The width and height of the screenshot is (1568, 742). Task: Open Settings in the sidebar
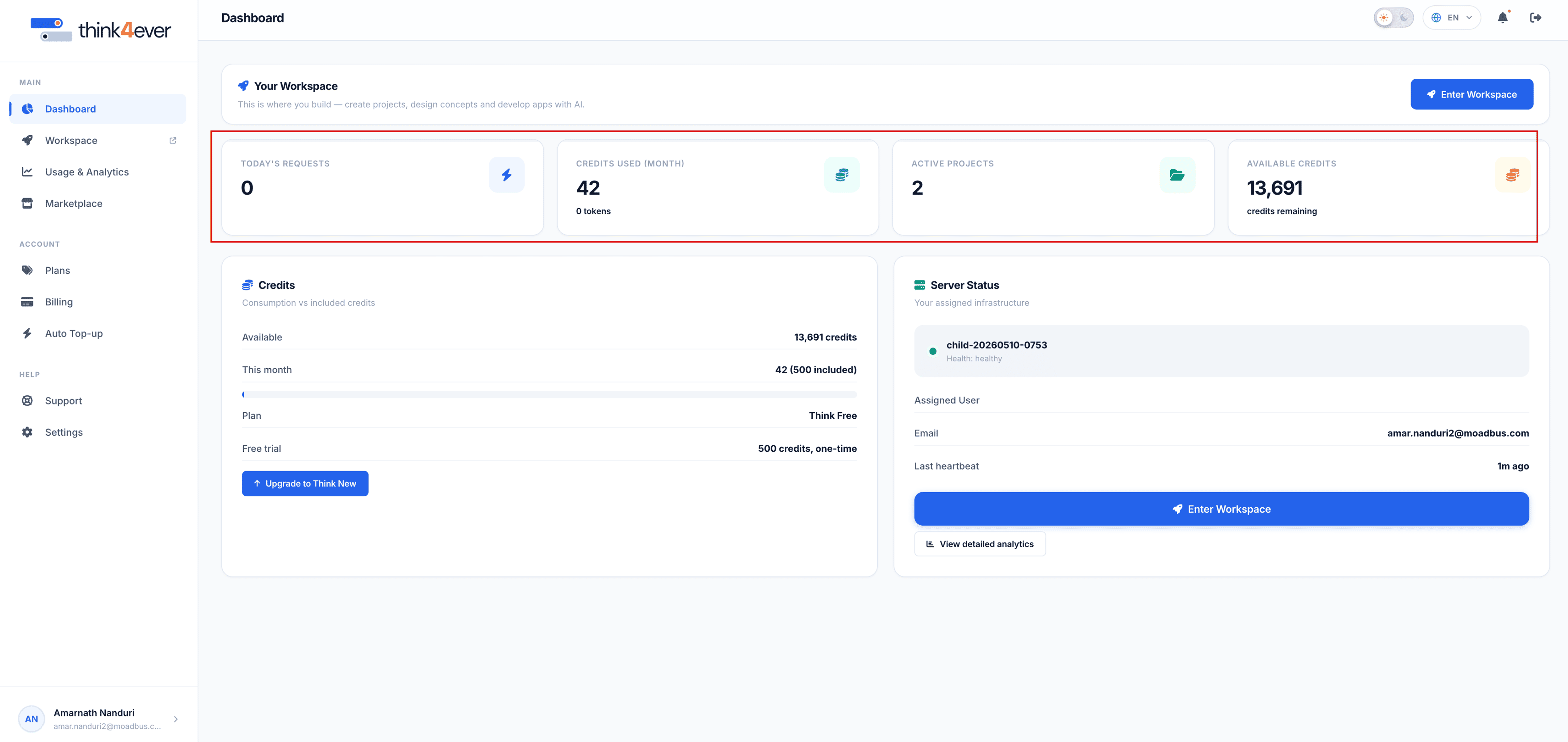coord(98,432)
